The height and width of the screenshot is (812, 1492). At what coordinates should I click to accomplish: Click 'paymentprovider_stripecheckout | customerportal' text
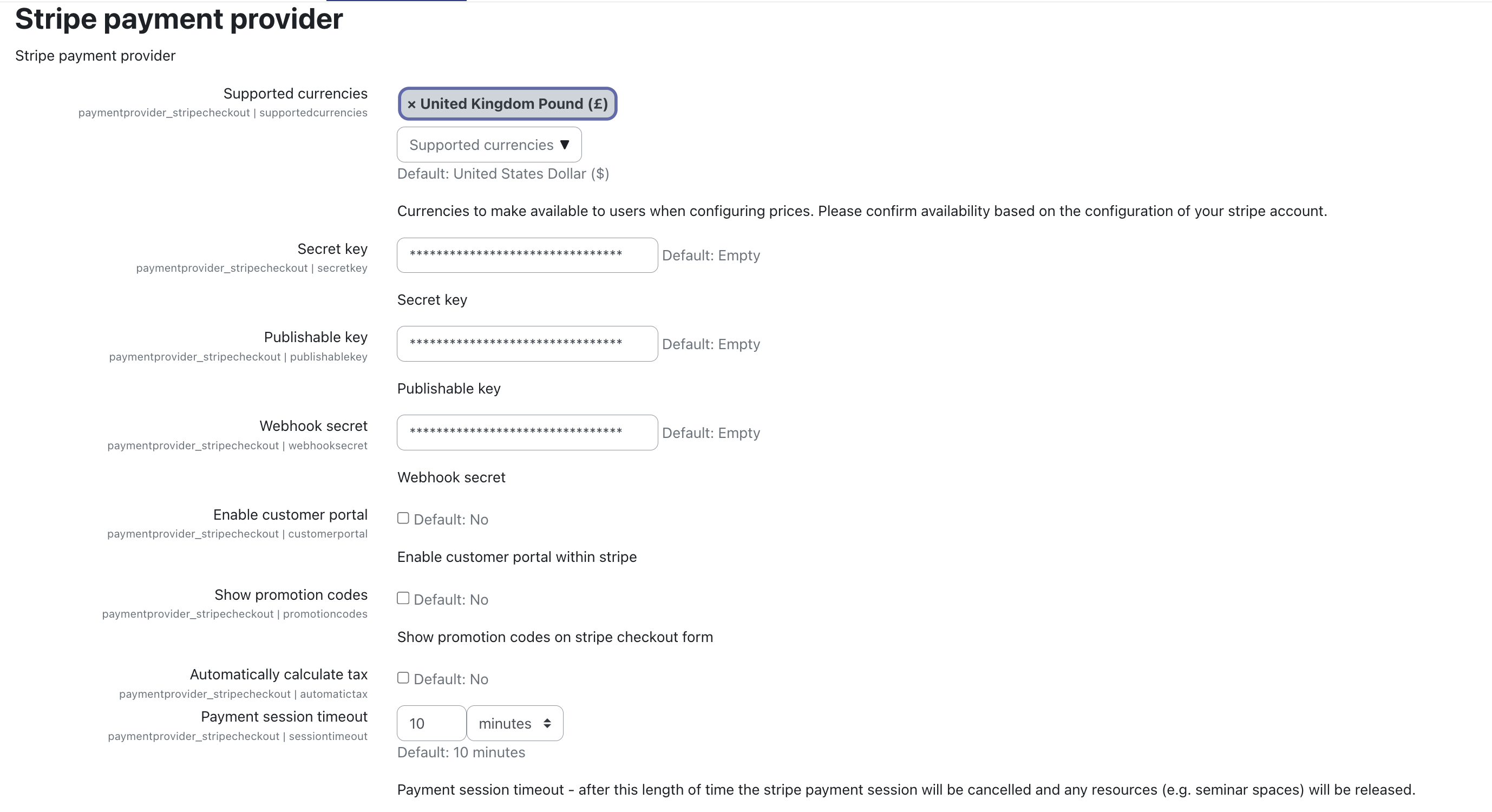click(237, 533)
